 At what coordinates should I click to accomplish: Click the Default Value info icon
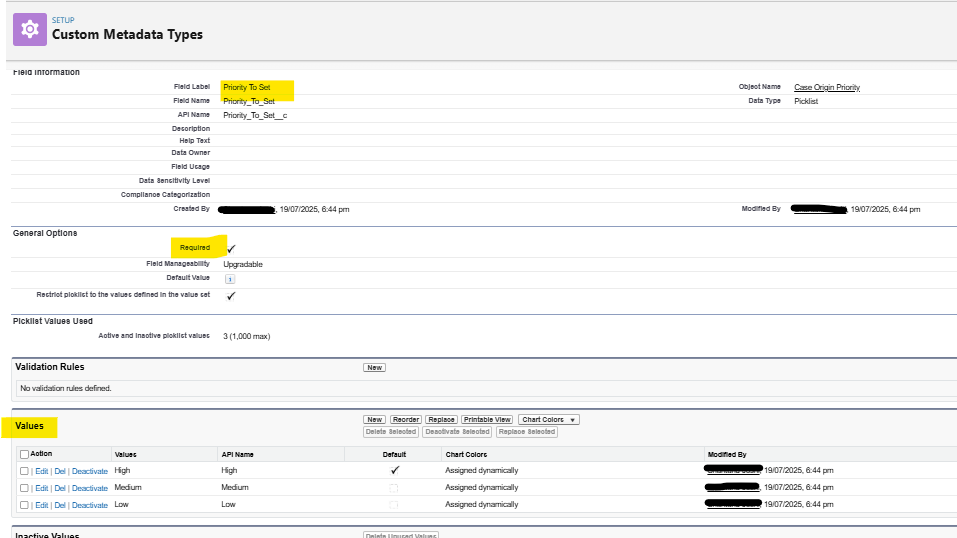pos(229,280)
